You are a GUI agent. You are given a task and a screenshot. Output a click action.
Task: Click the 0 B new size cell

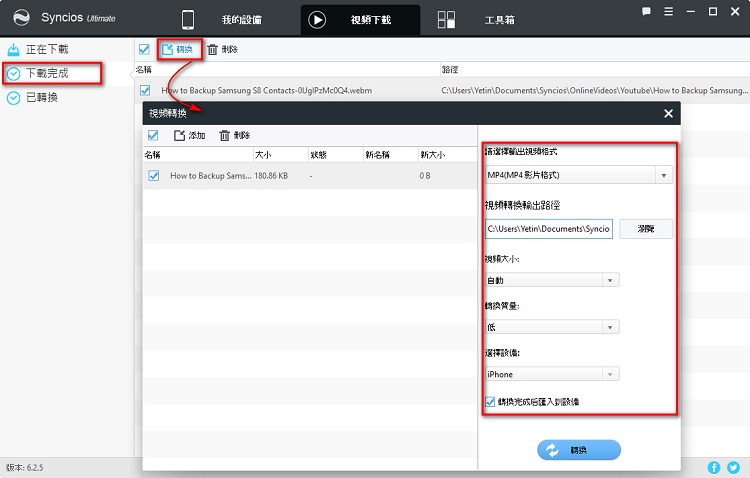425,176
